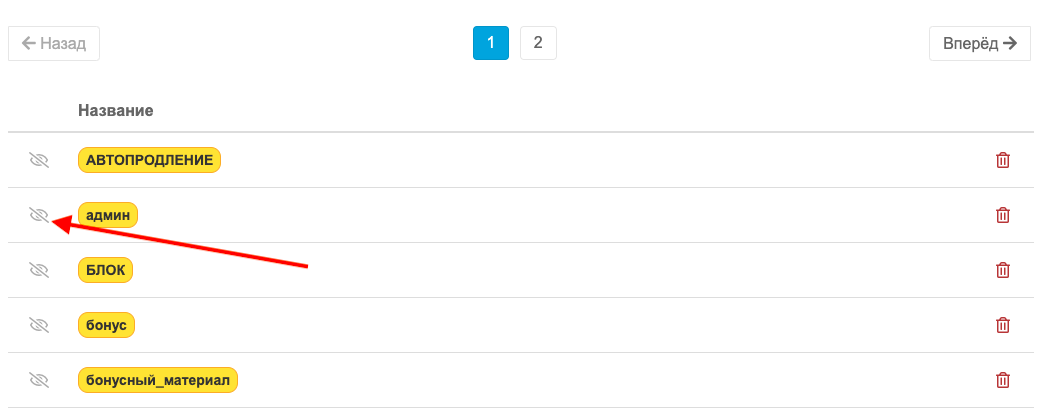1046x410 pixels.
Task: Delete the АВТОПРОДЛЕНИЕ tag with trash icon
Action: pyautogui.click(x=1002, y=161)
